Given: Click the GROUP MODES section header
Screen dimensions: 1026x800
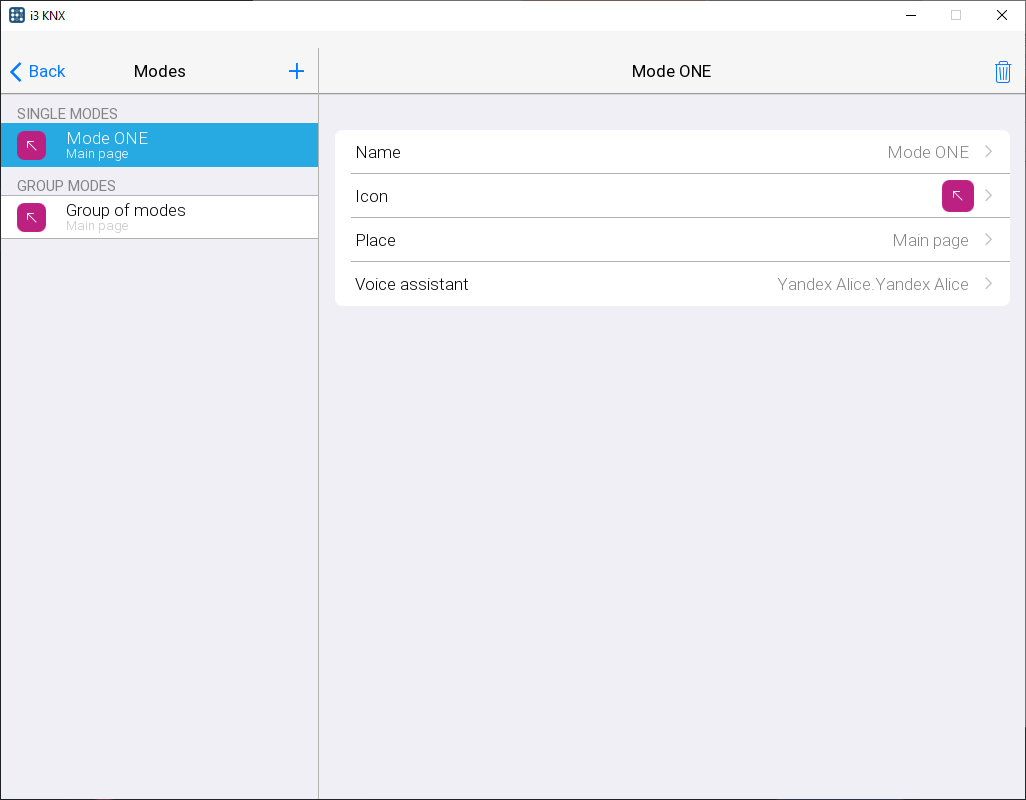Looking at the screenshot, I should [x=66, y=185].
